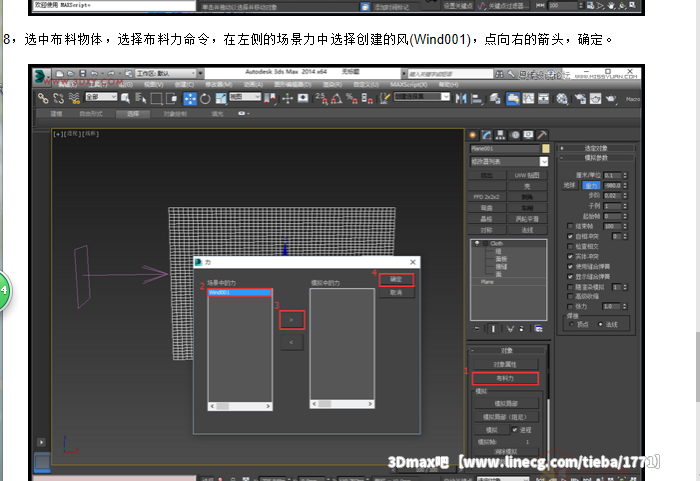Viewport: 700px width, 481px height.
Task: Collapse the Cloth modifier tree node
Action: tap(485, 243)
